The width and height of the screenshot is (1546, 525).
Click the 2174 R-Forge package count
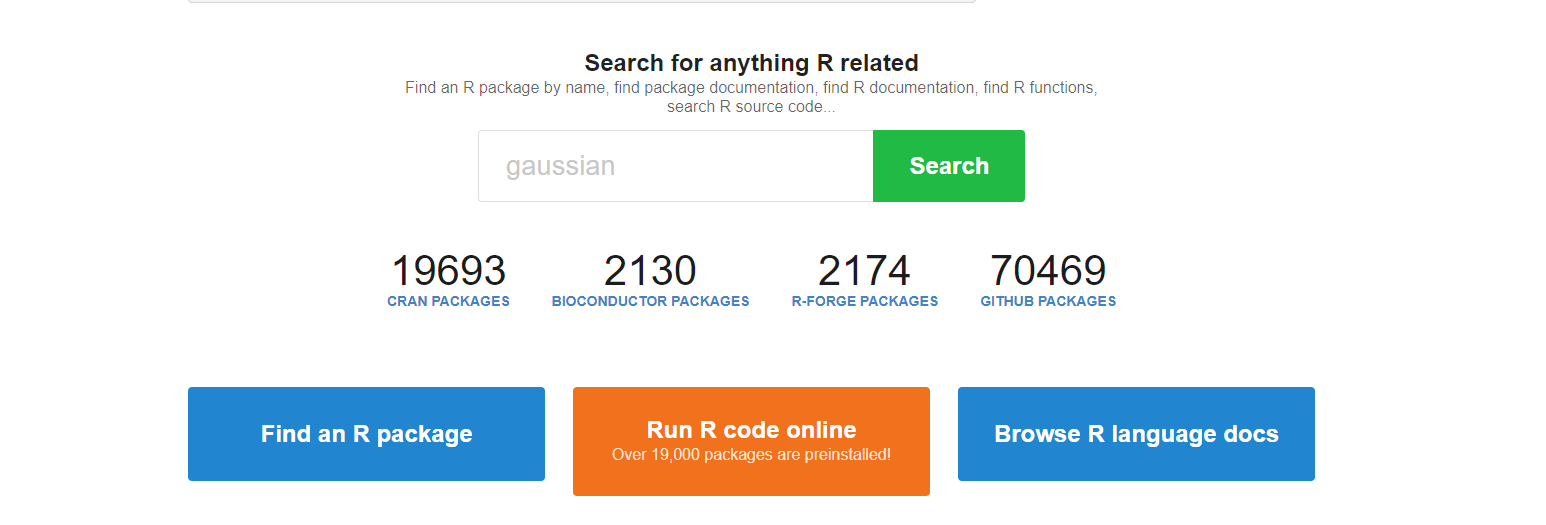[865, 271]
